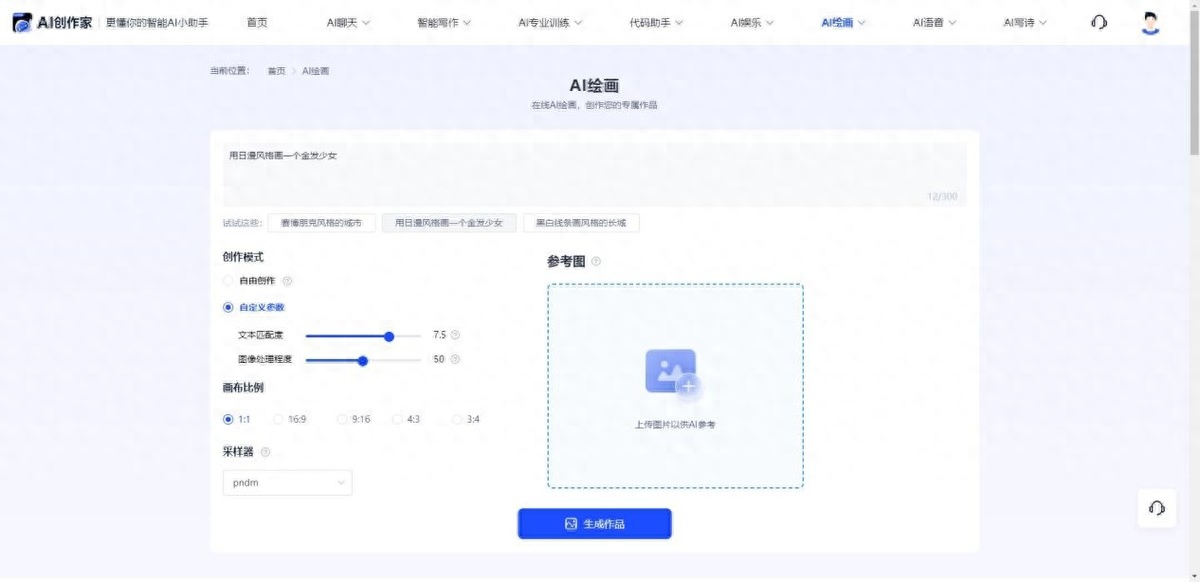Click the 生成作品 generate button
The image size is (1200, 582).
click(594, 522)
